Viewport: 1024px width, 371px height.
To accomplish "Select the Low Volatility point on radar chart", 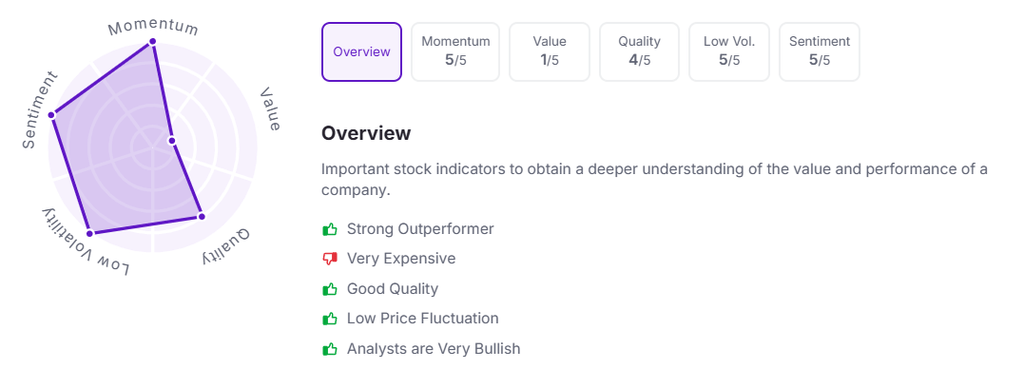I will pos(90,233).
